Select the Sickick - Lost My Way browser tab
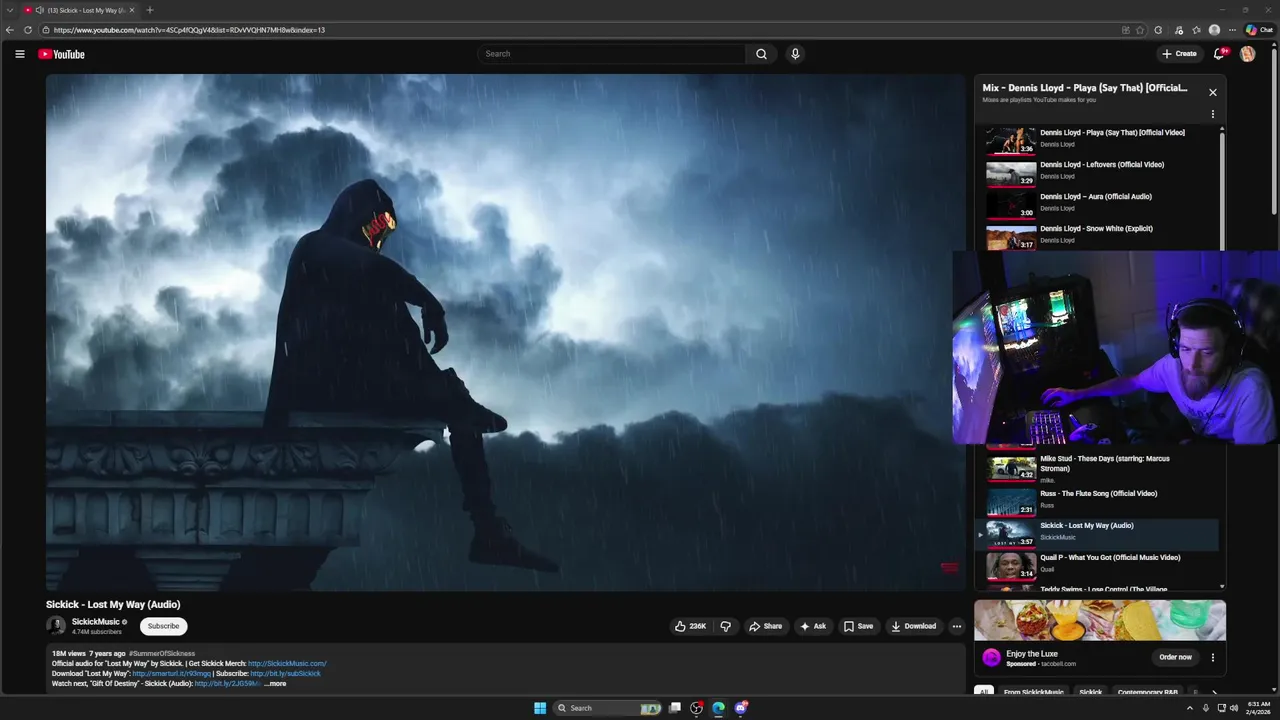The height and width of the screenshot is (720, 1280). (x=80, y=10)
